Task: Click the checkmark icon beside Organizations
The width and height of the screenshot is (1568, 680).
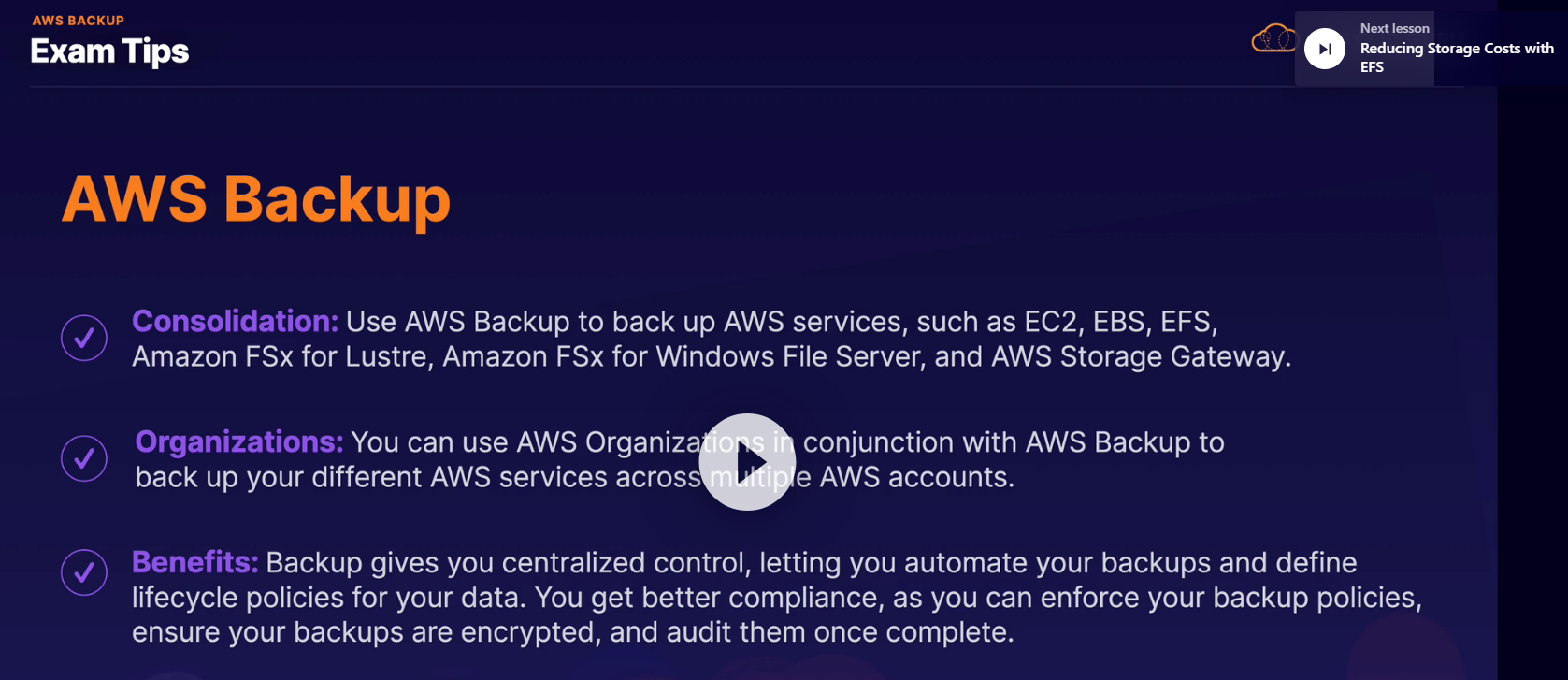Action: click(84, 458)
